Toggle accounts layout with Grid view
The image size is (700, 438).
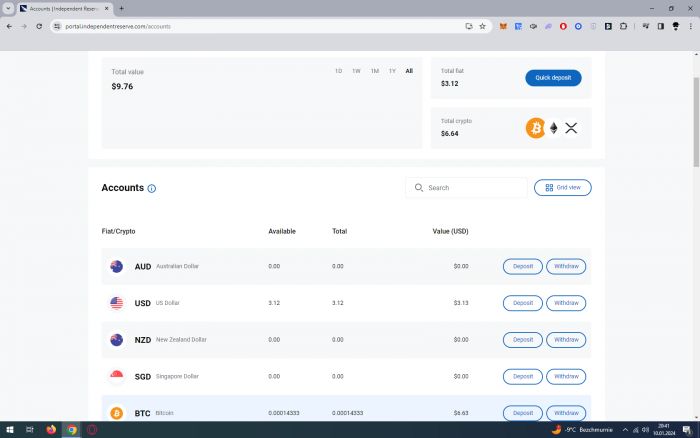(562, 187)
